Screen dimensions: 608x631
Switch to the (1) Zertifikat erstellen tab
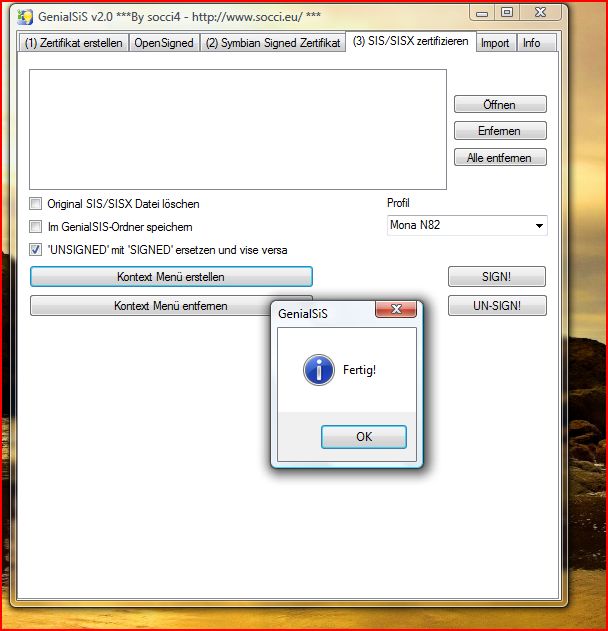pos(73,43)
